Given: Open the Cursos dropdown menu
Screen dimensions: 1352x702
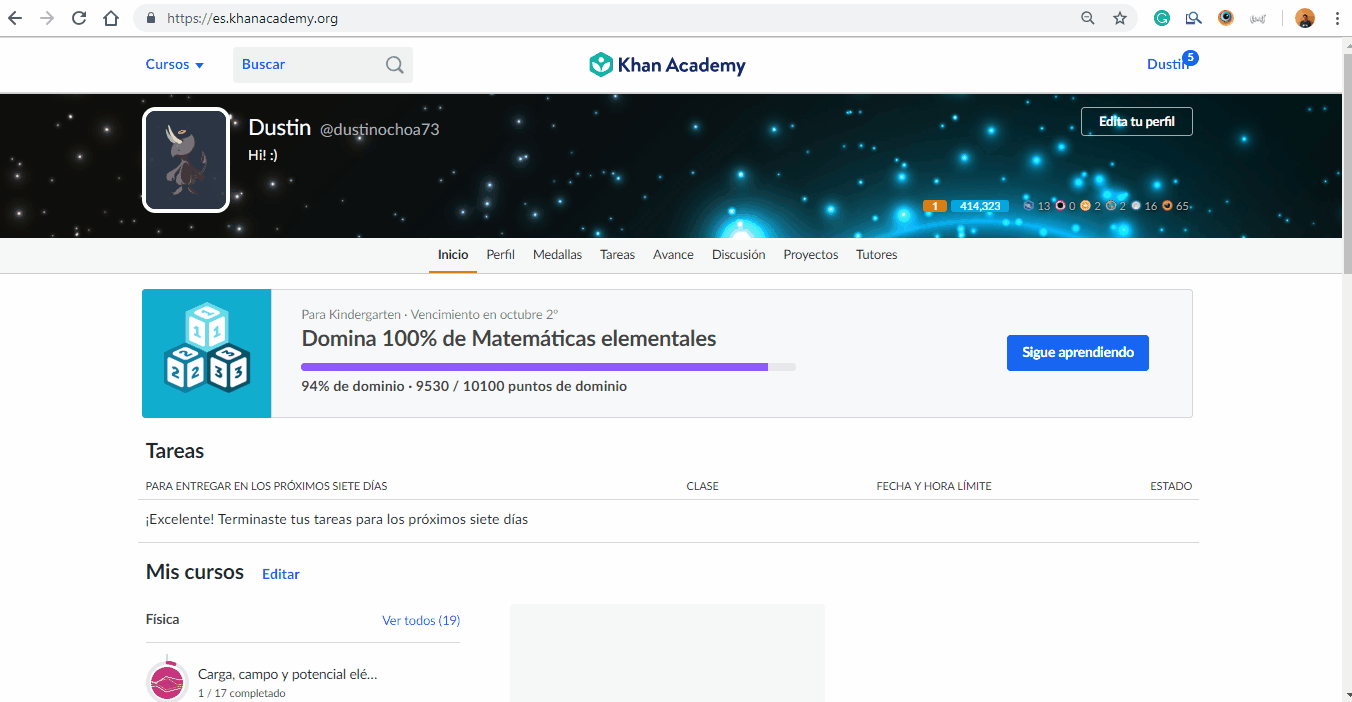Looking at the screenshot, I should click(174, 64).
